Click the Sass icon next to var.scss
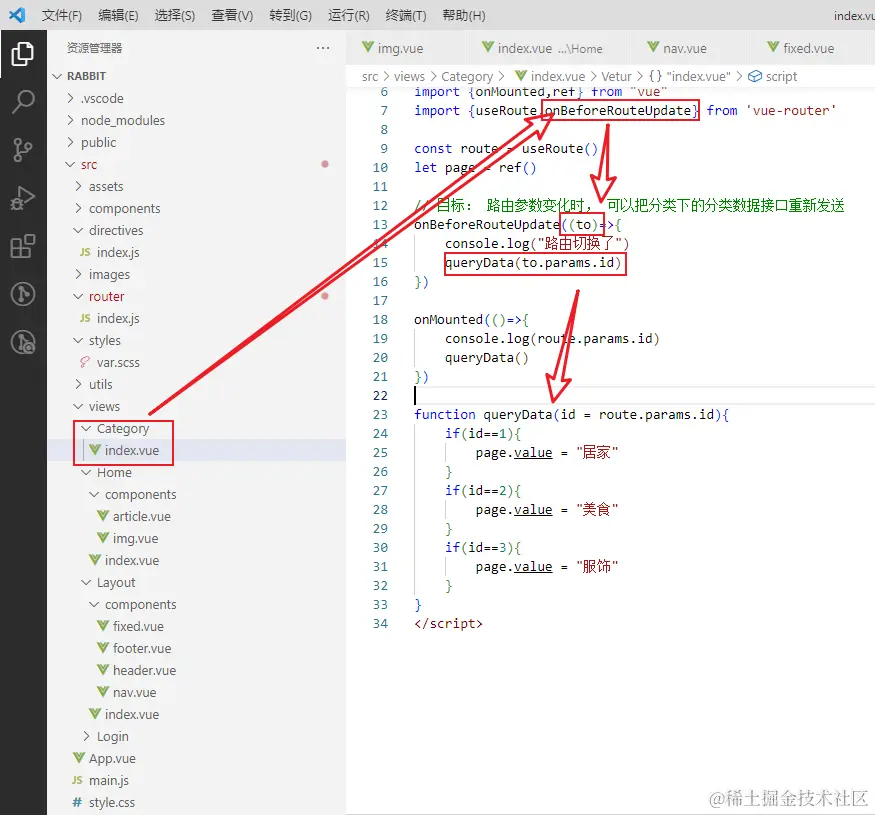This screenshot has width=875, height=815. pyautogui.click(x=85, y=362)
